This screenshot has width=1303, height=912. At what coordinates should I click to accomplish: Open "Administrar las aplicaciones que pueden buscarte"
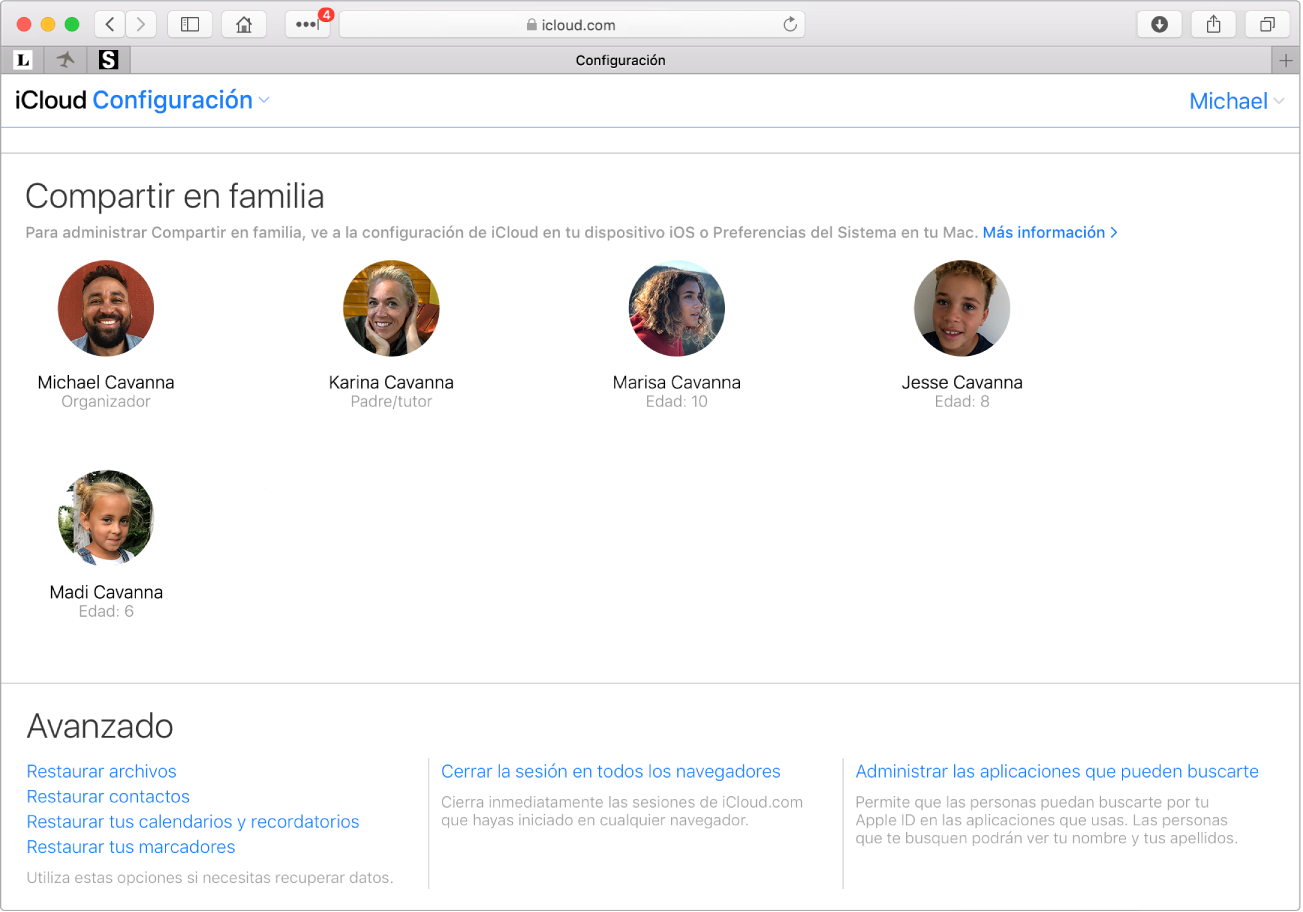click(1057, 771)
